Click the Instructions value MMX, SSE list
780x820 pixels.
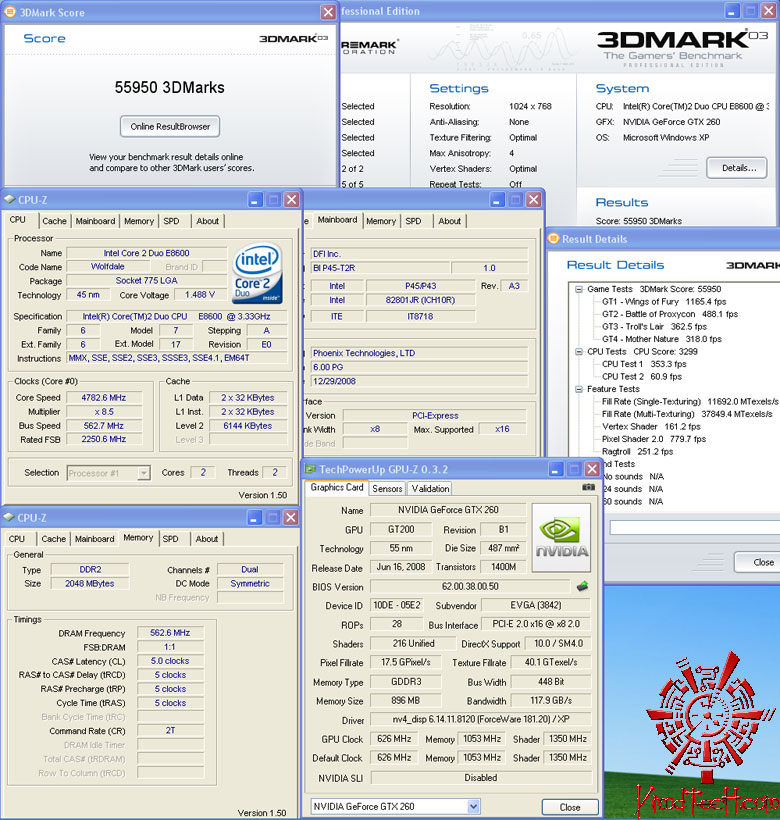[x=177, y=358]
